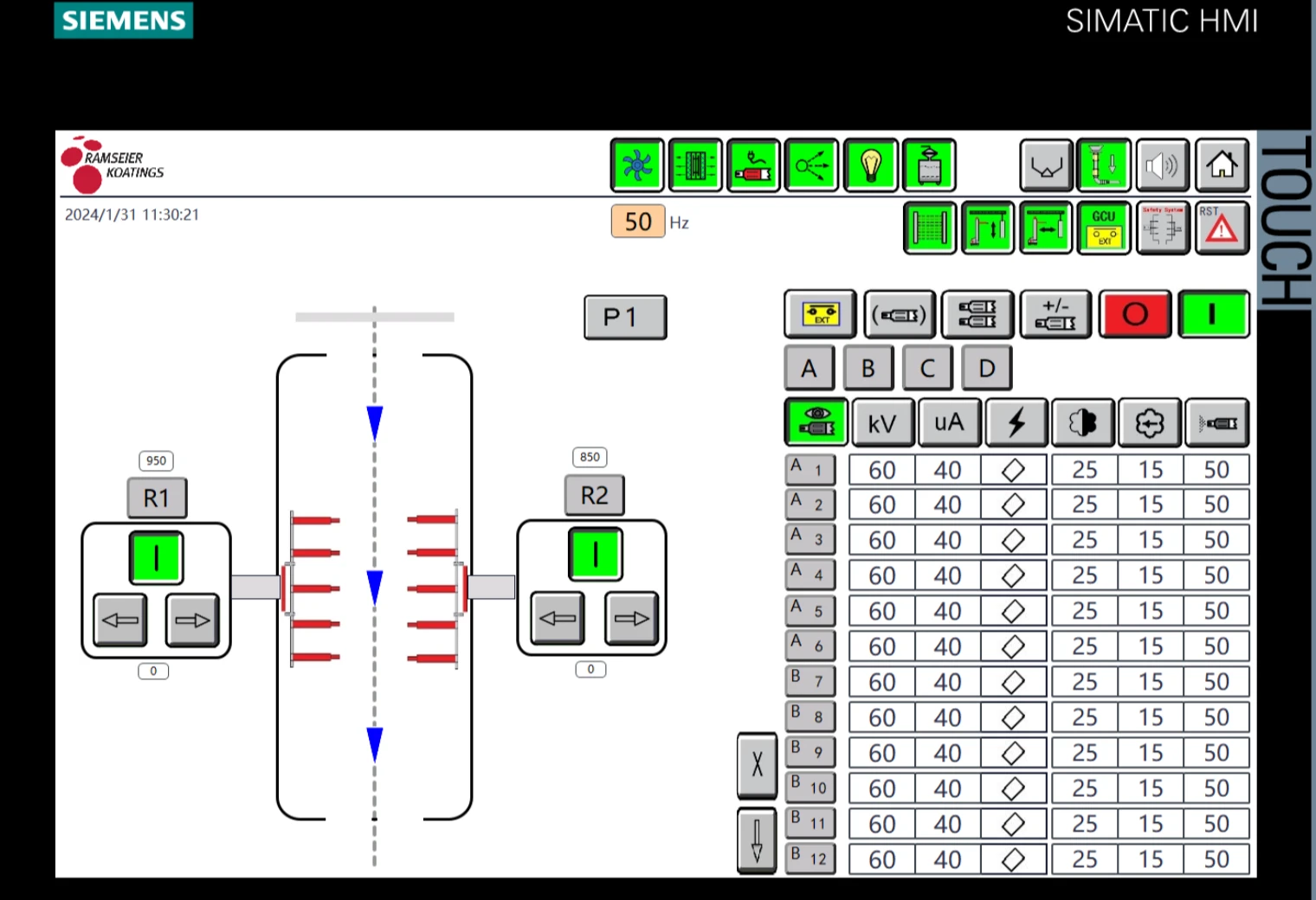This screenshot has width=1316, height=900.
Task: Toggle the booth lighting bulb button
Action: pos(871,164)
